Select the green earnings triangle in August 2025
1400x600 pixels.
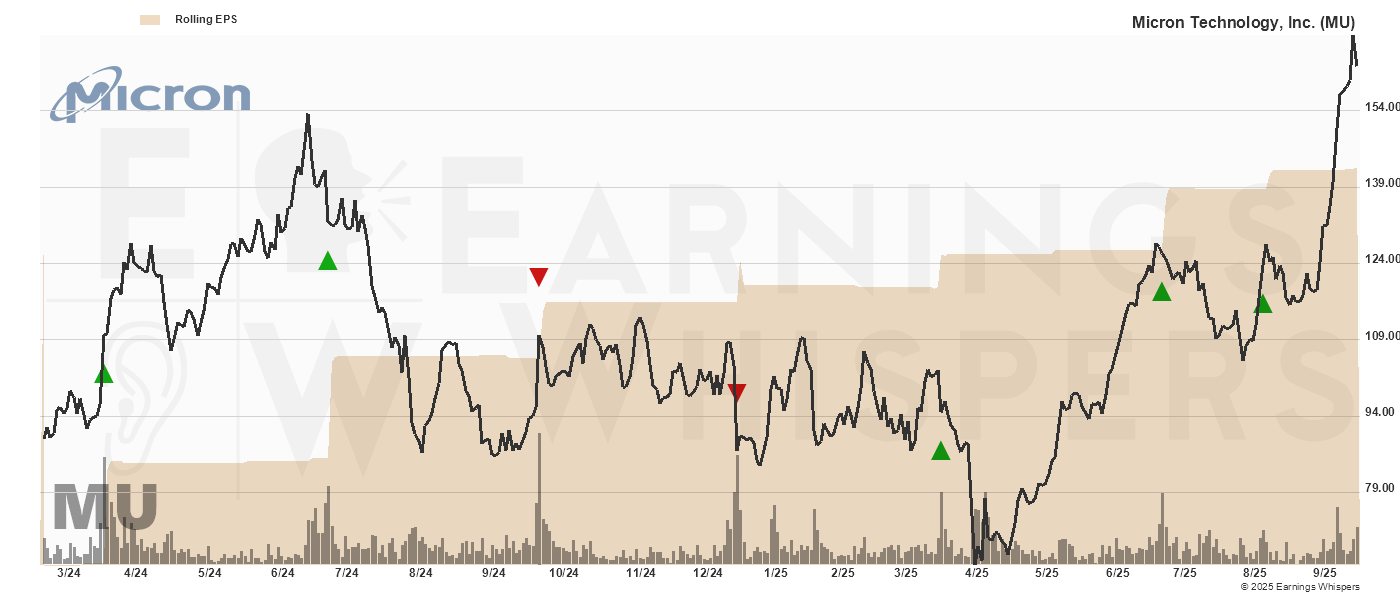tap(1263, 303)
